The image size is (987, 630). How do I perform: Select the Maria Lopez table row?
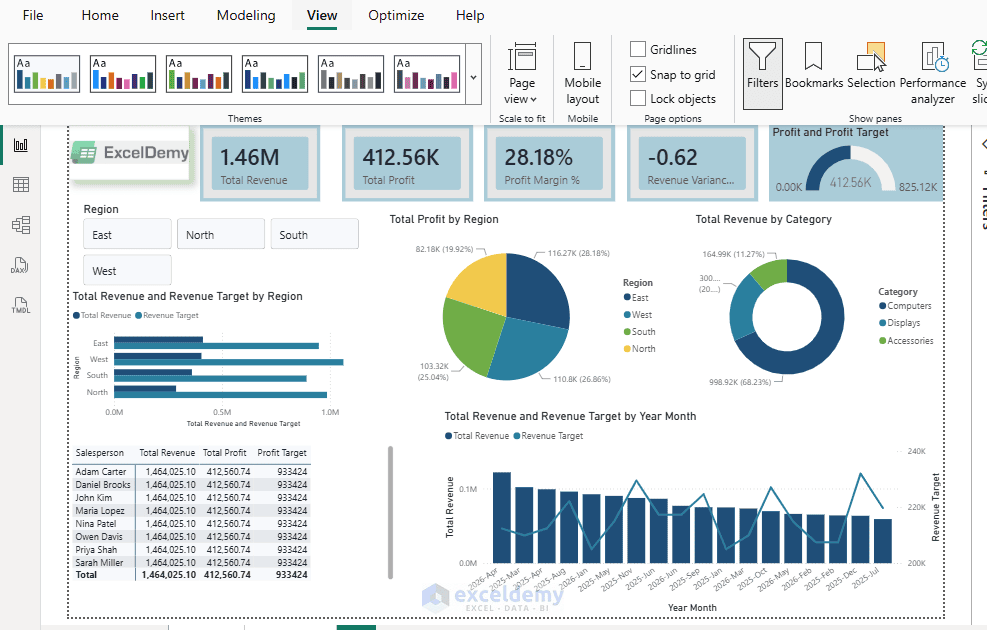[x=191, y=510]
